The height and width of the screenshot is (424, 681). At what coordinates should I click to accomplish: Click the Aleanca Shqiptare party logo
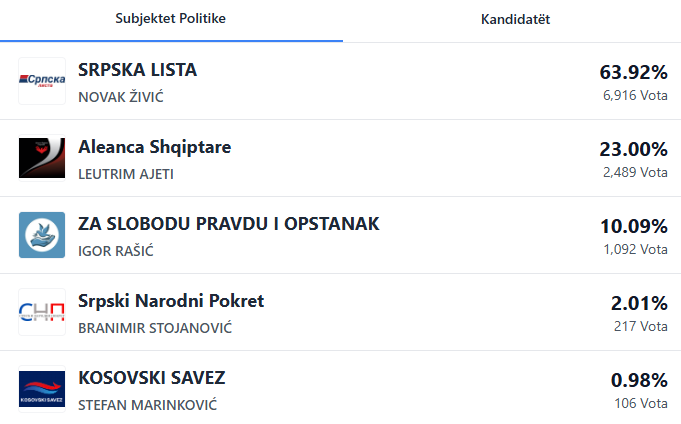[42, 158]
